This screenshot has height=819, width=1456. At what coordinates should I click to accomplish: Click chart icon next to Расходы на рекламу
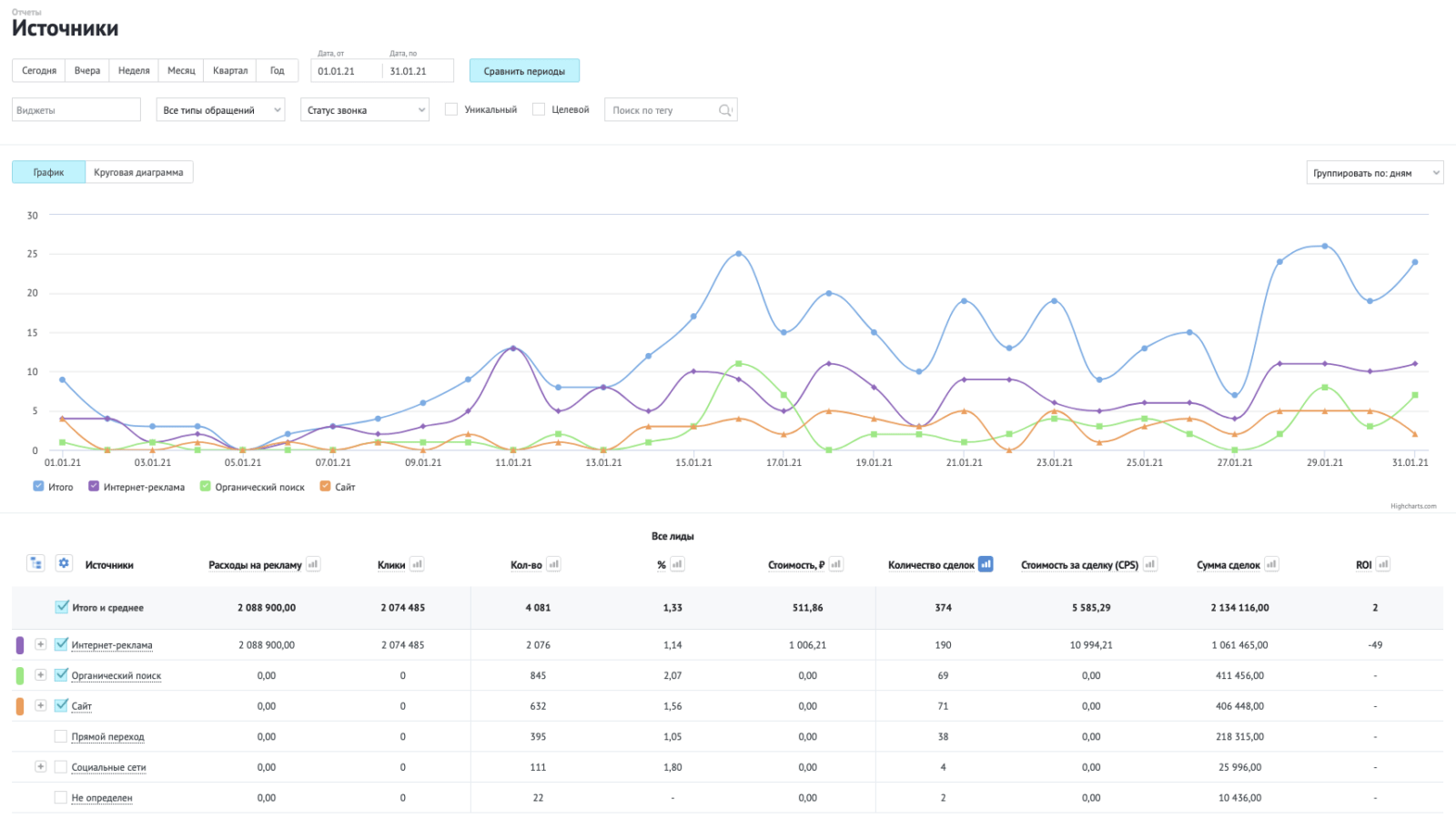point(313,564)
